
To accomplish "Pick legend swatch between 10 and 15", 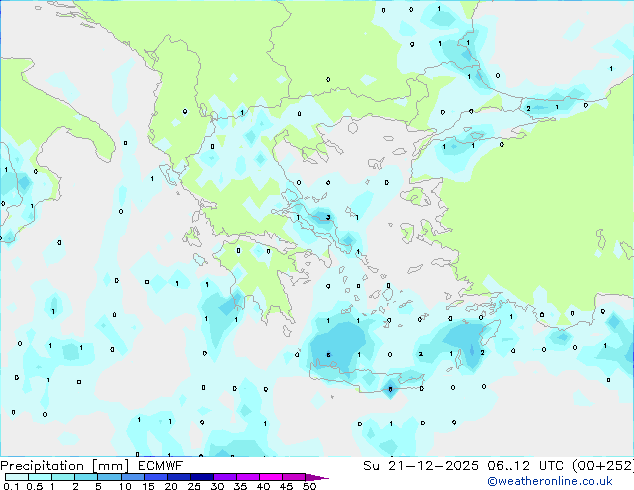I will coord(133,477).
